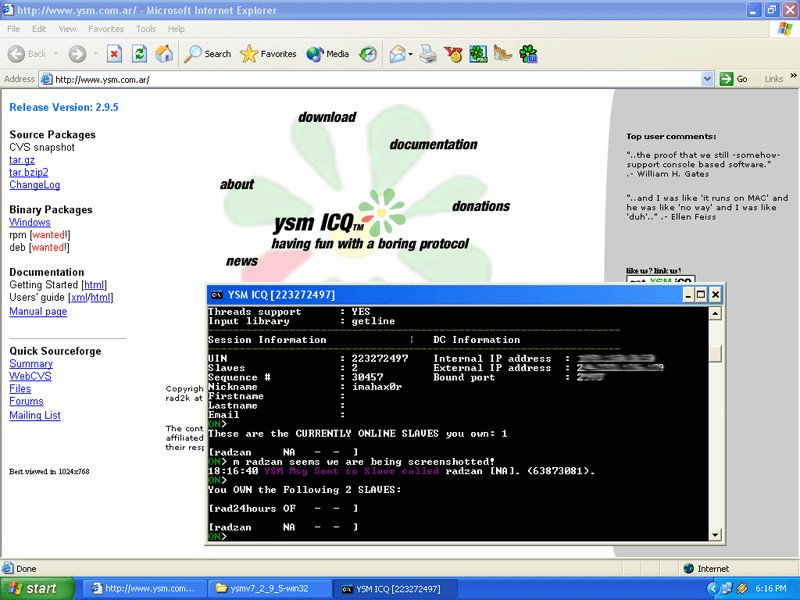Open the Mail button dropdown arrow

tap(410, 54)
